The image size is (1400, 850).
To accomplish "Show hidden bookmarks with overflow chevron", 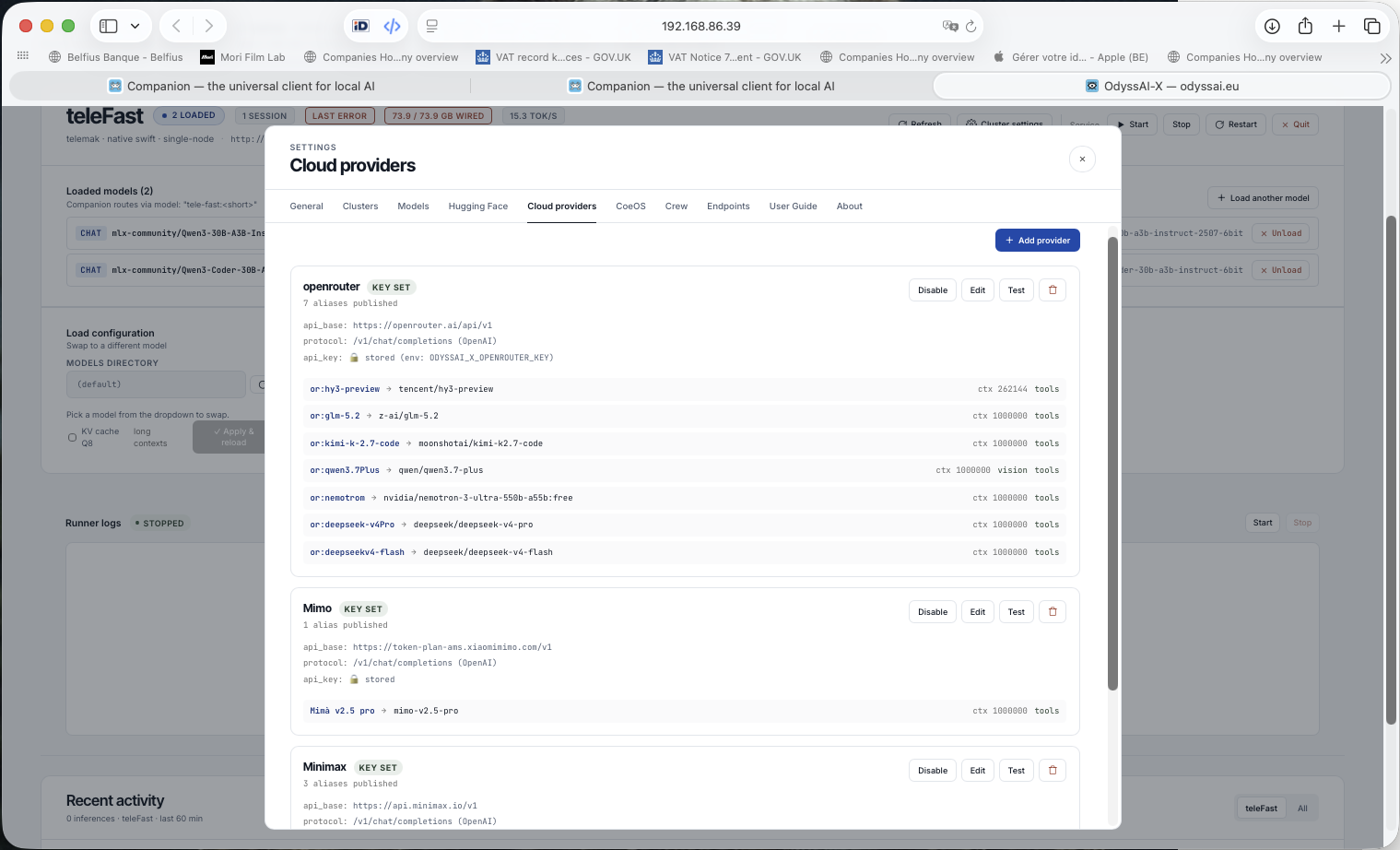I will pyautogui.click(x=1385, y=57).
